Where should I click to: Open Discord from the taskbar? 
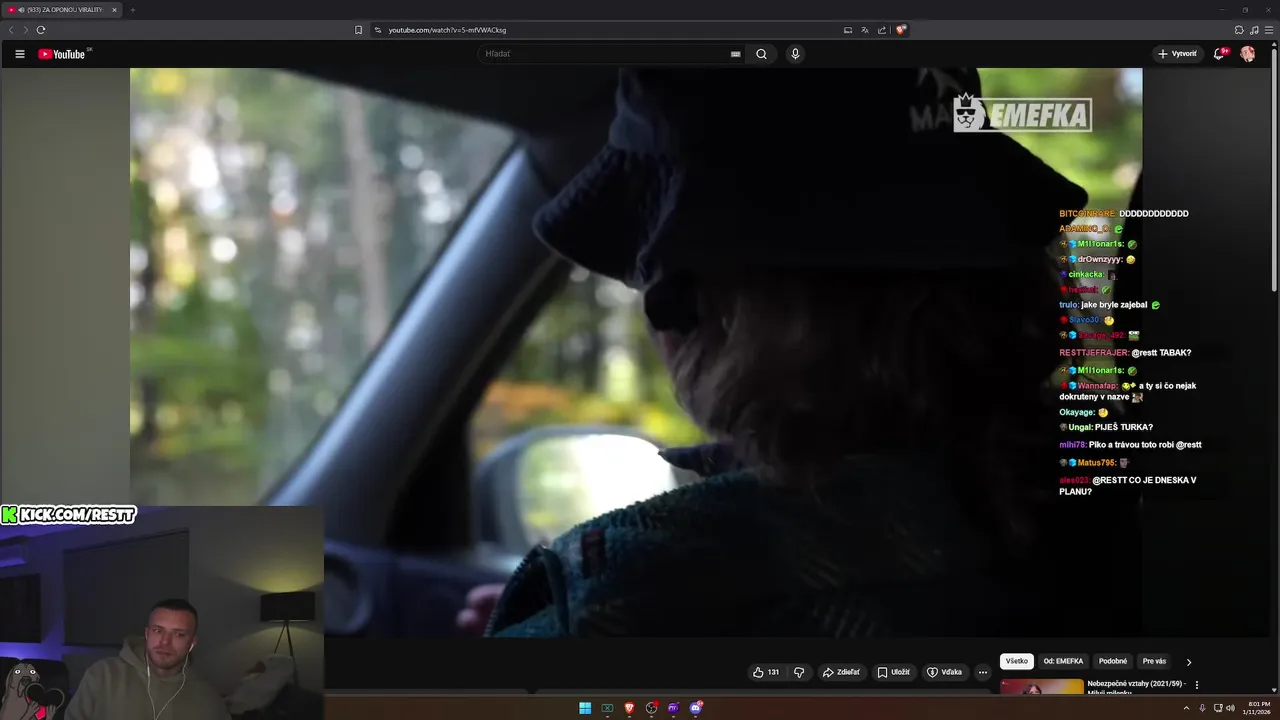pos(696,708)
